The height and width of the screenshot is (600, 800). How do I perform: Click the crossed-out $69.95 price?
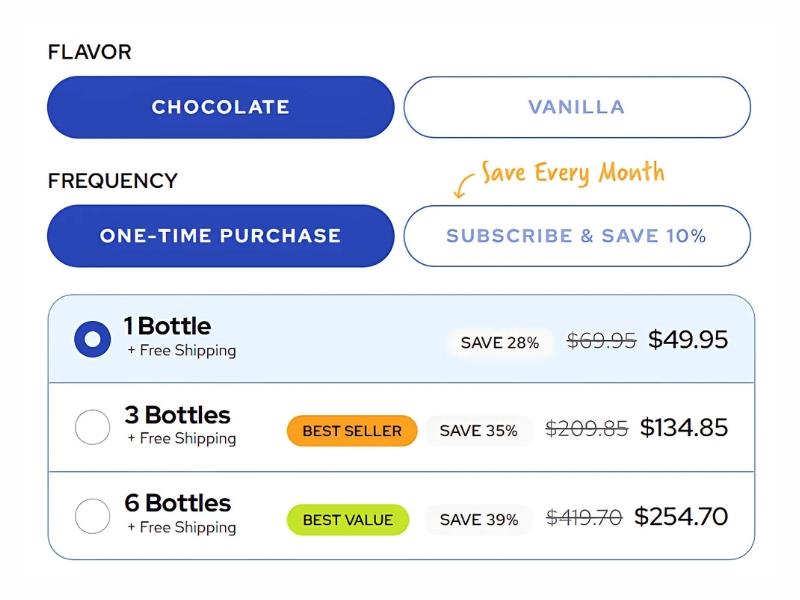(601, 341)
